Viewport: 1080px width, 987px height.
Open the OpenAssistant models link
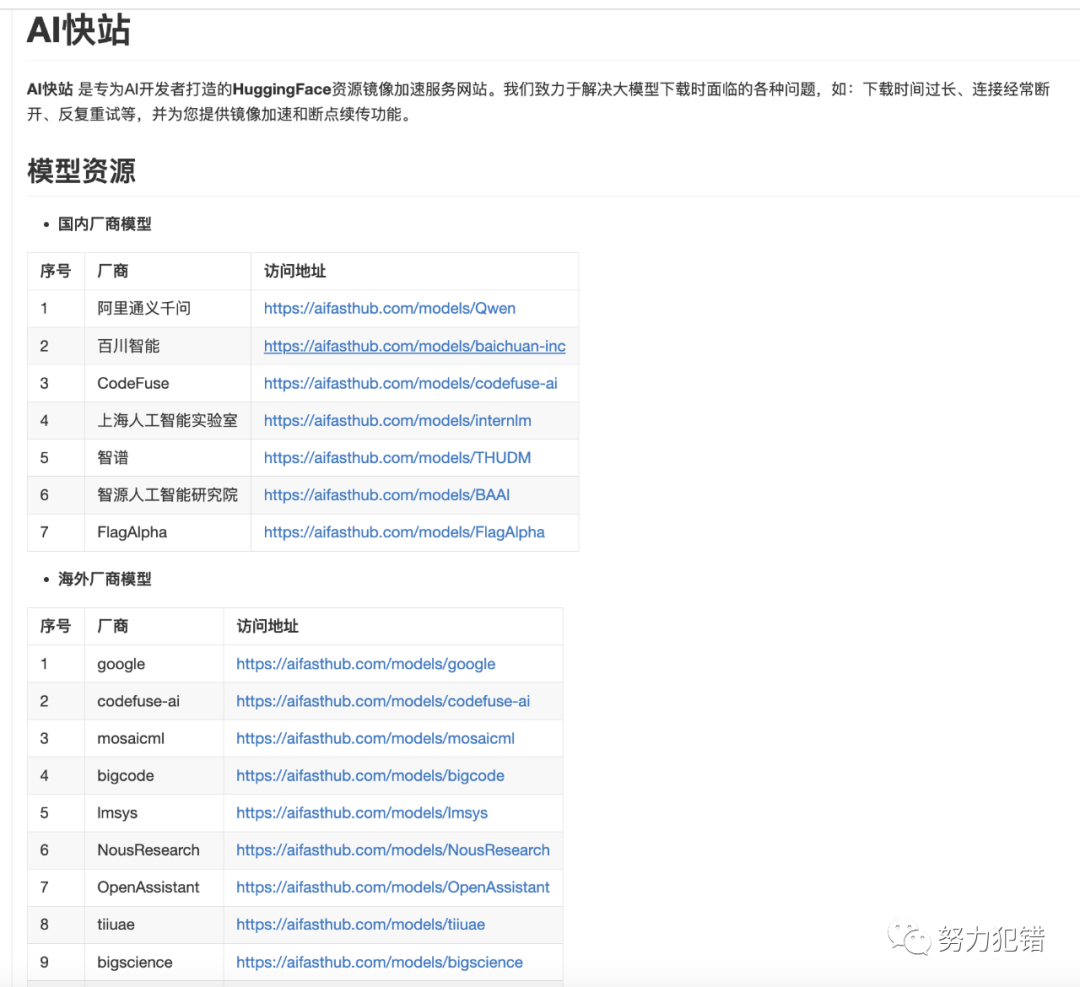coord(393,887)
